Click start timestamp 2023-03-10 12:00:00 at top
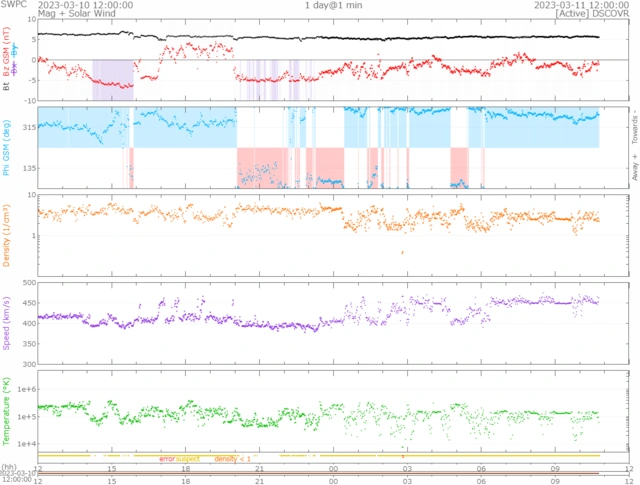Screen dimensions: 640x485 tap(79, 5)
